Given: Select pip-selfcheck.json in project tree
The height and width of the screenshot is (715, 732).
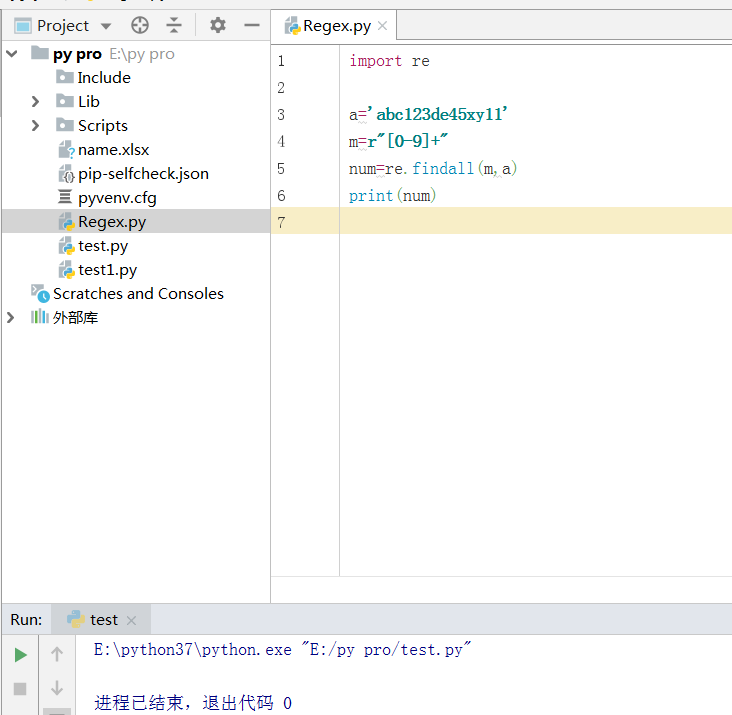Looking at the screenshot, I should tap(143, 174).
